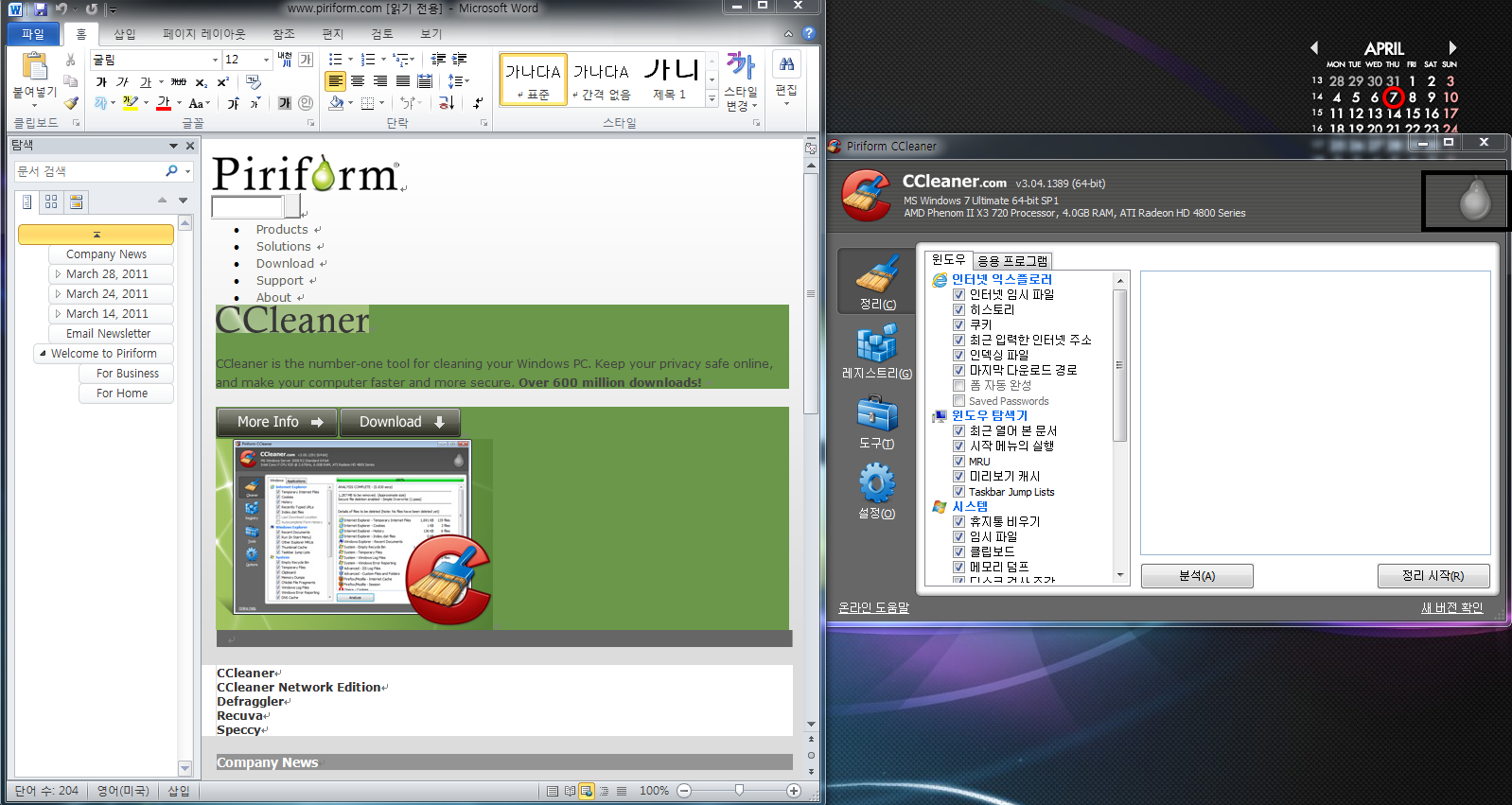1512x805 pixels.
Task: Open the font size 12 dropdown
Action: coord(266,60)
